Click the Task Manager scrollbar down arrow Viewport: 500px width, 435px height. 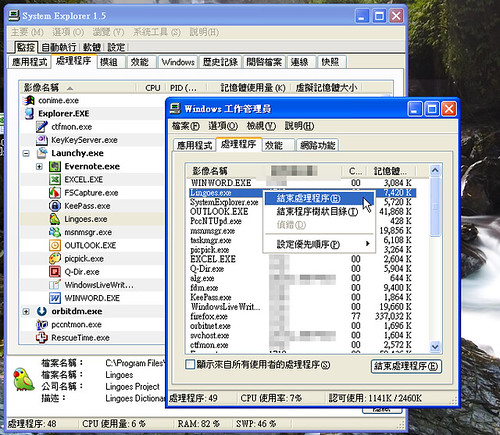pos(435,346)
